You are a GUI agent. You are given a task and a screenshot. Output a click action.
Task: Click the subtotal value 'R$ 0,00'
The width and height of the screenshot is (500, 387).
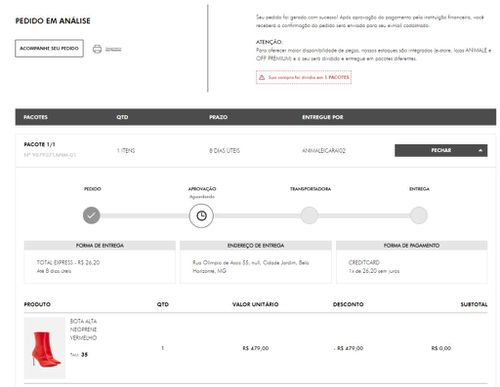coord(441,348)
